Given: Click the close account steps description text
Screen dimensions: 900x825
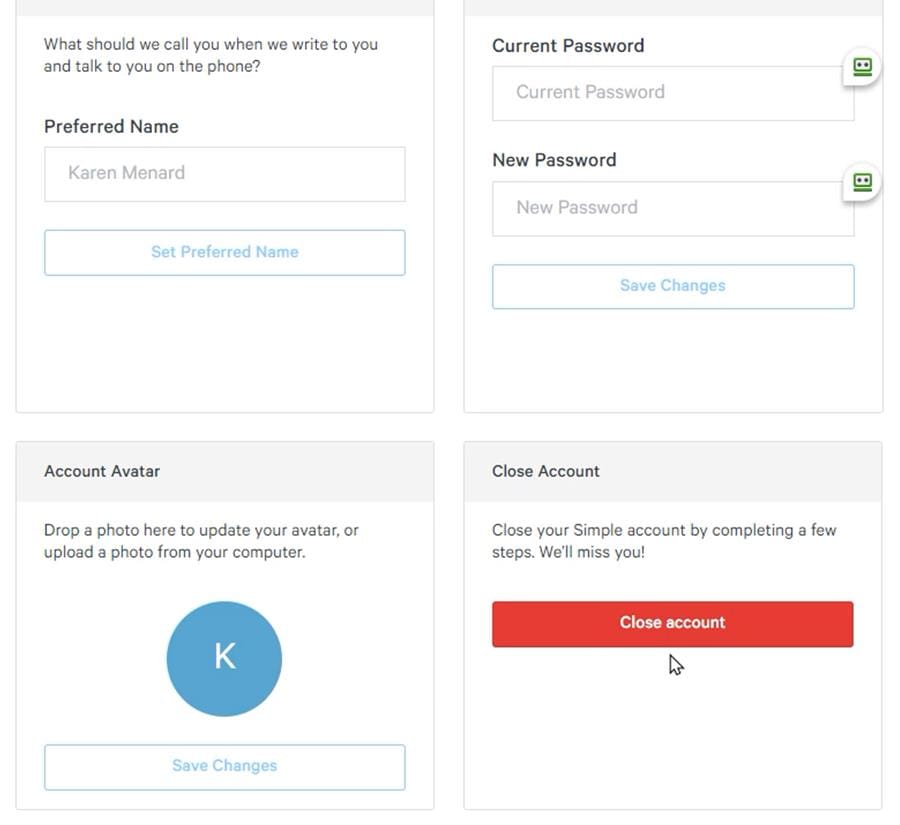Looking at the screenshot, I should tap(664, 529).
